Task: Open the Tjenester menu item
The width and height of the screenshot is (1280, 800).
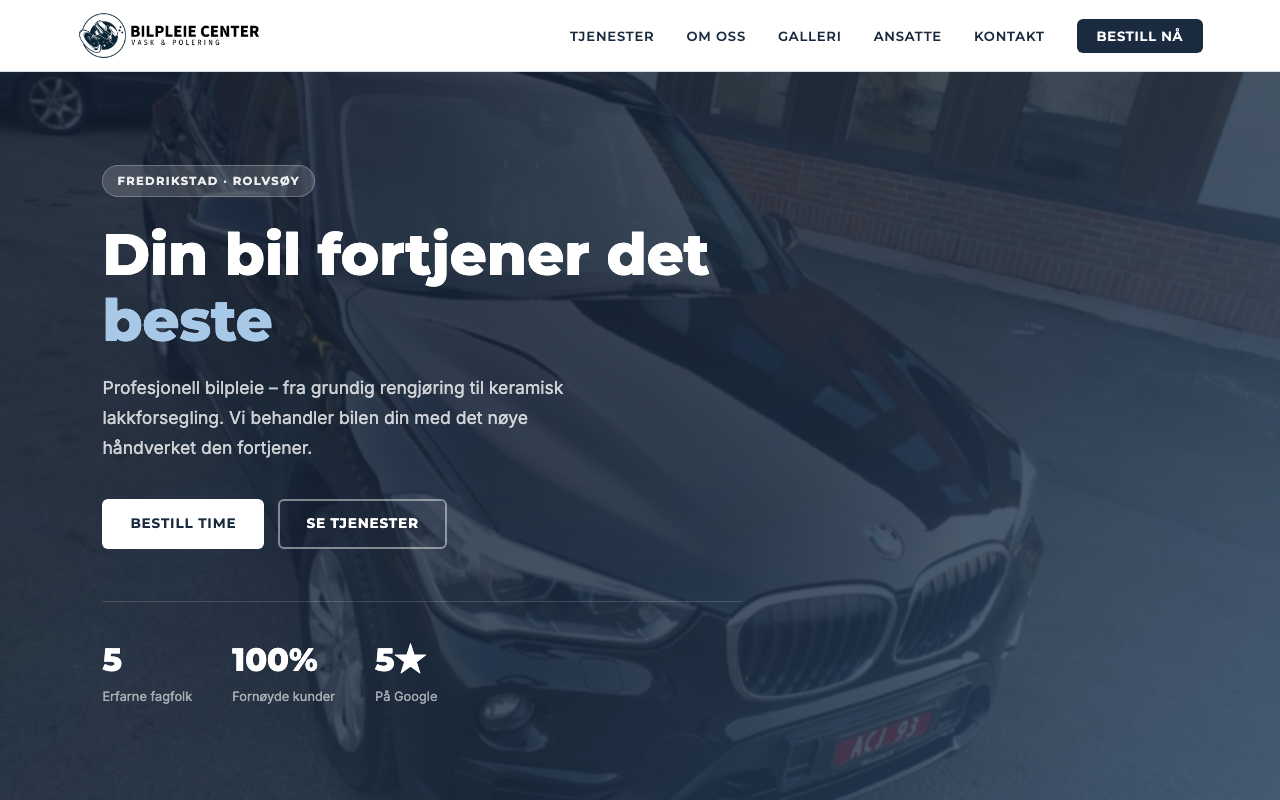Action: coord(612,36)
